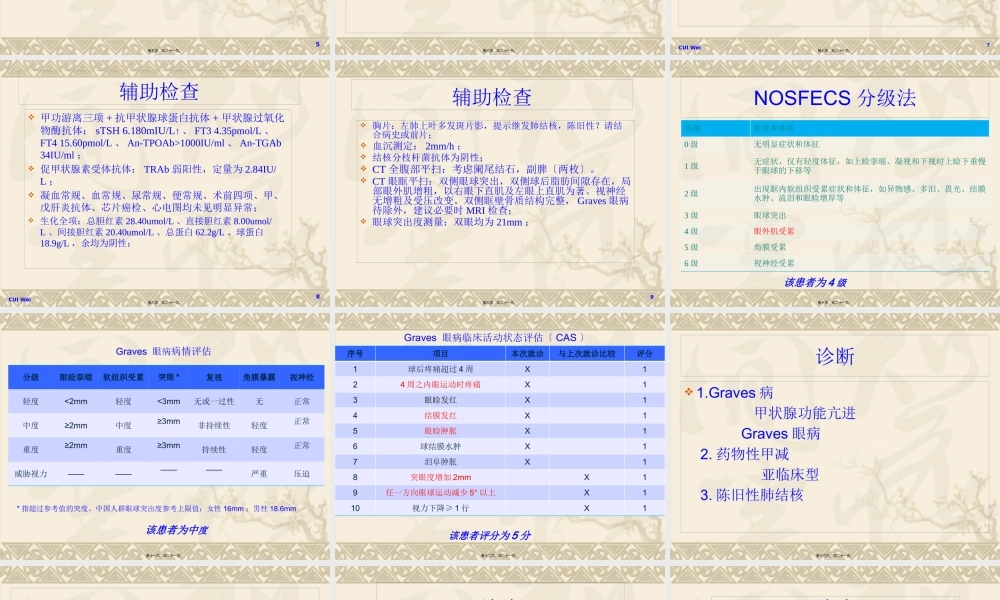Select the 任一方向眼球运动减少 5° 以上 item
This screenshot has width=1000, height=600.
(440, 492)
